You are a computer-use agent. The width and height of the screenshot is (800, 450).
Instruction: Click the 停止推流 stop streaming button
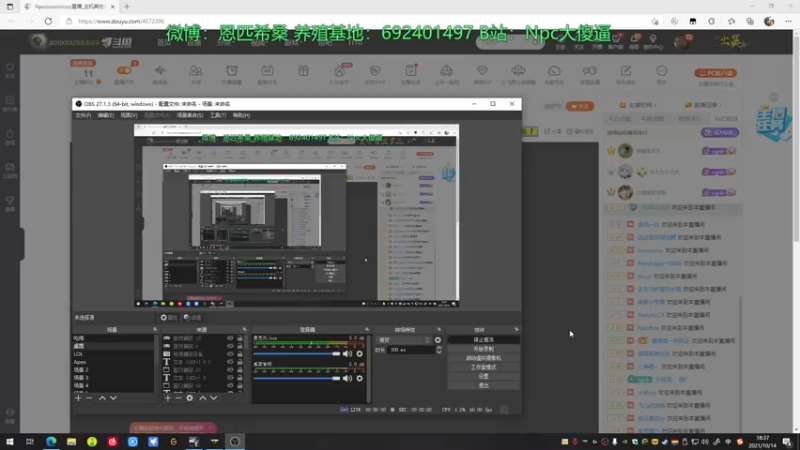483,340
